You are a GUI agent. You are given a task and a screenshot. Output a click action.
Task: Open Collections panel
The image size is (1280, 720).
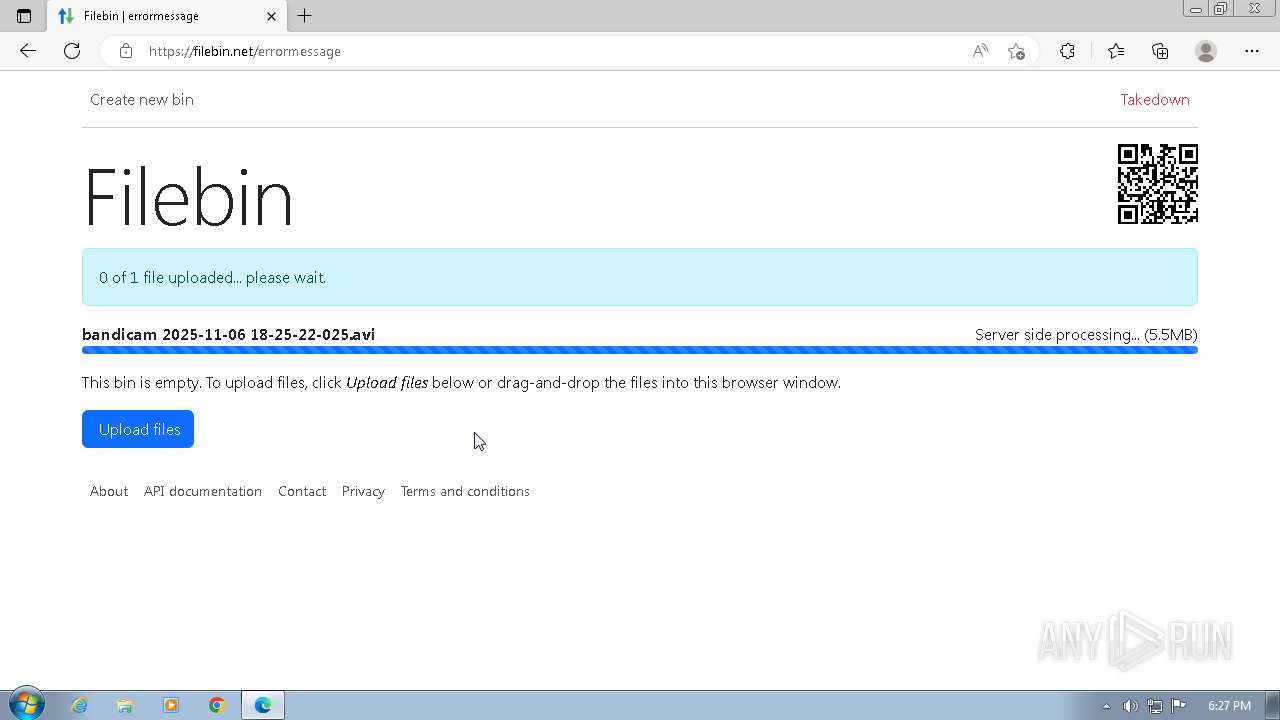tap(1160, 51)
